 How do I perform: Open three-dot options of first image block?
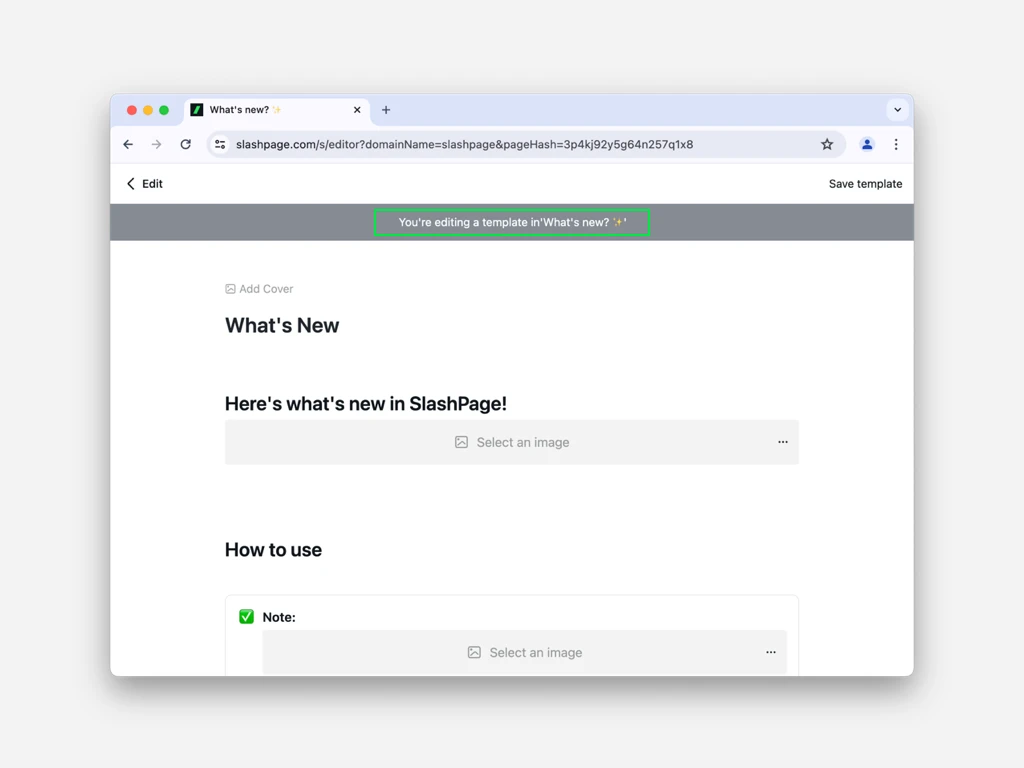point(782,442)
